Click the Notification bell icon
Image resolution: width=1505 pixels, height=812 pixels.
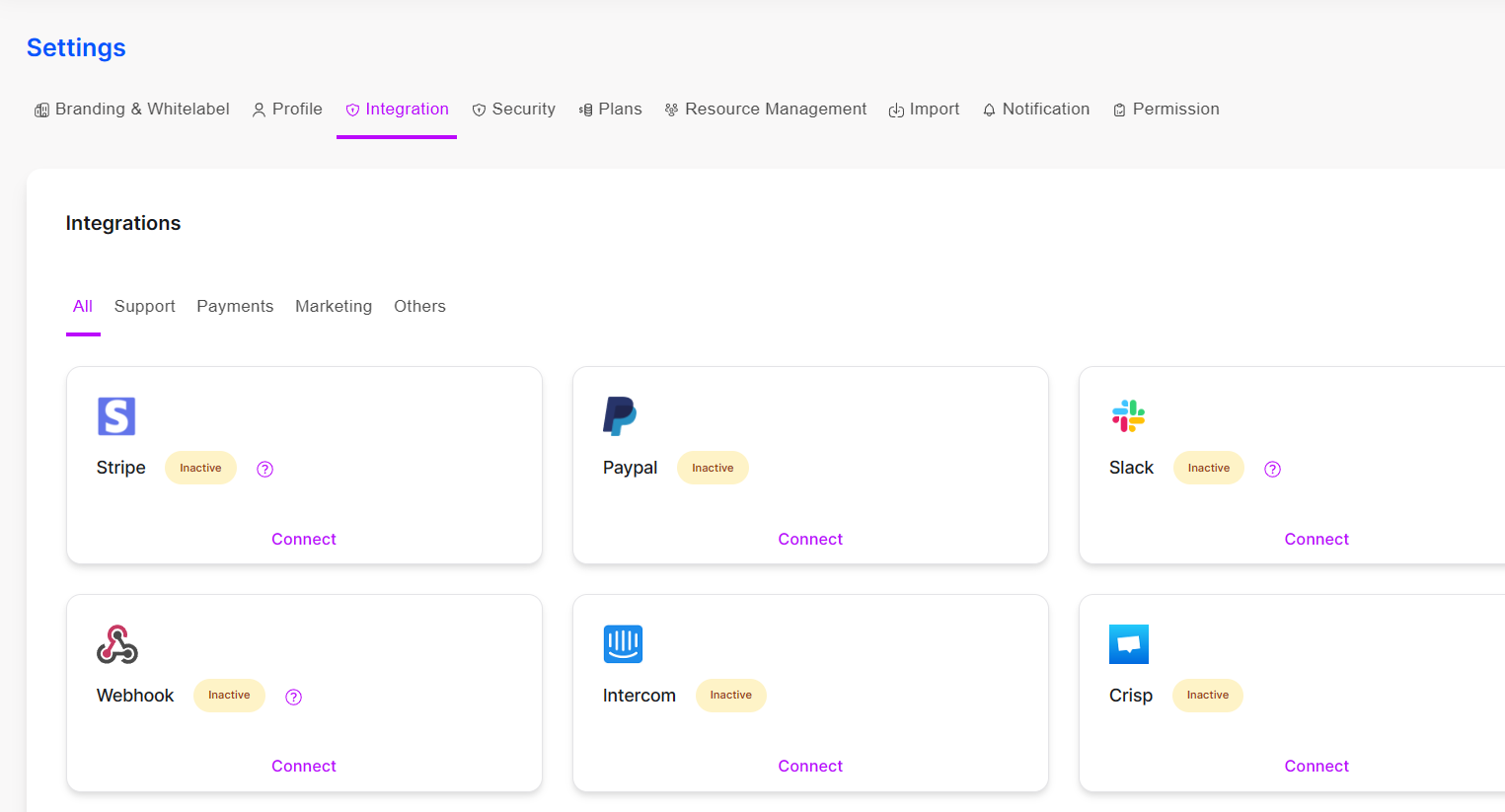coord(989,109)
